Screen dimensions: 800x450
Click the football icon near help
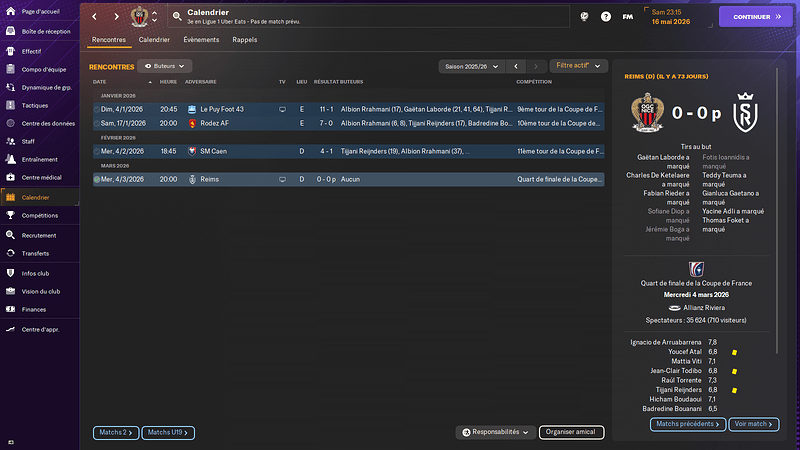(584, 17)
